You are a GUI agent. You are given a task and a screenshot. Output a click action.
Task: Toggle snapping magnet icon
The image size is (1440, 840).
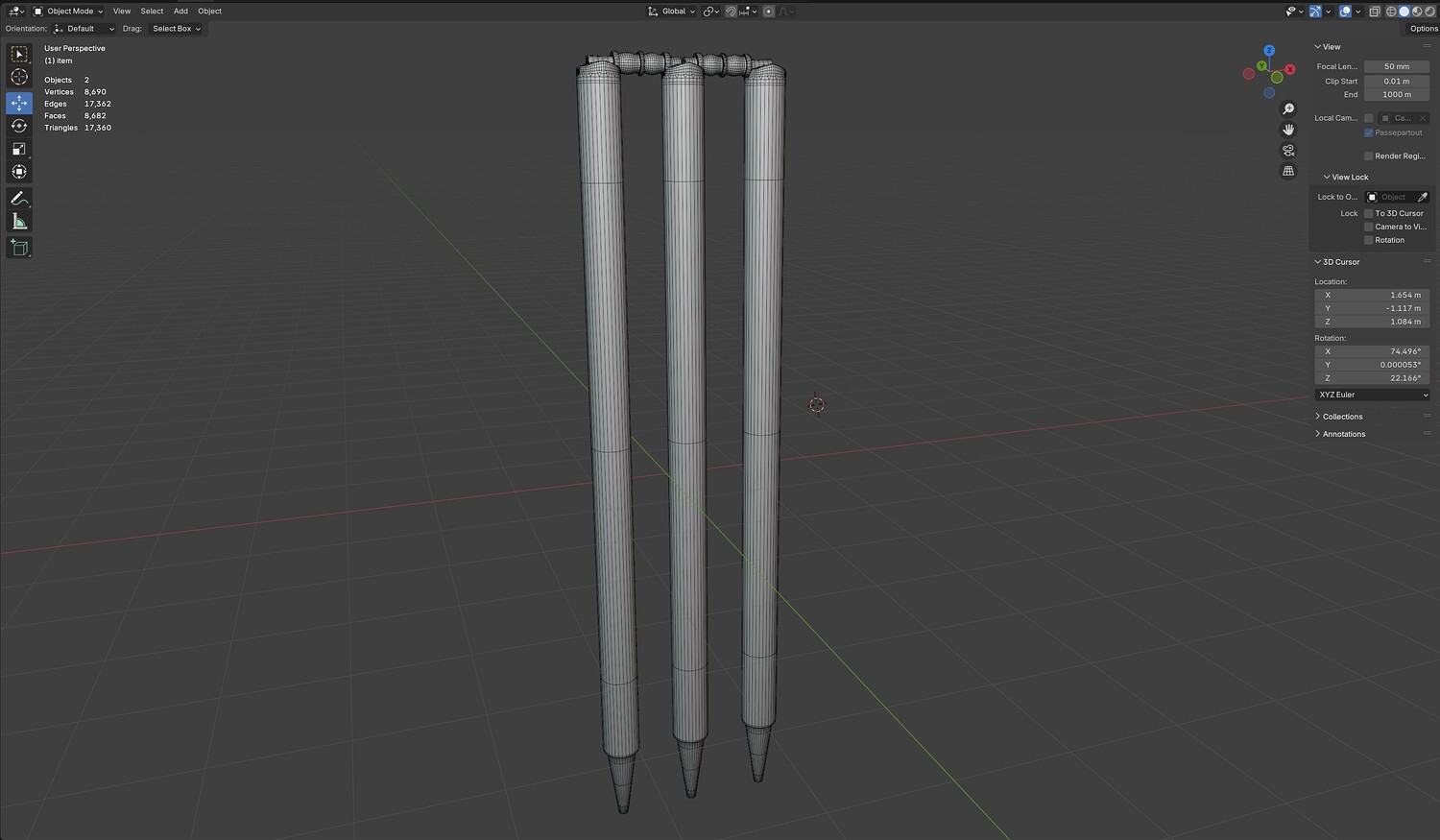click(732, 12)
